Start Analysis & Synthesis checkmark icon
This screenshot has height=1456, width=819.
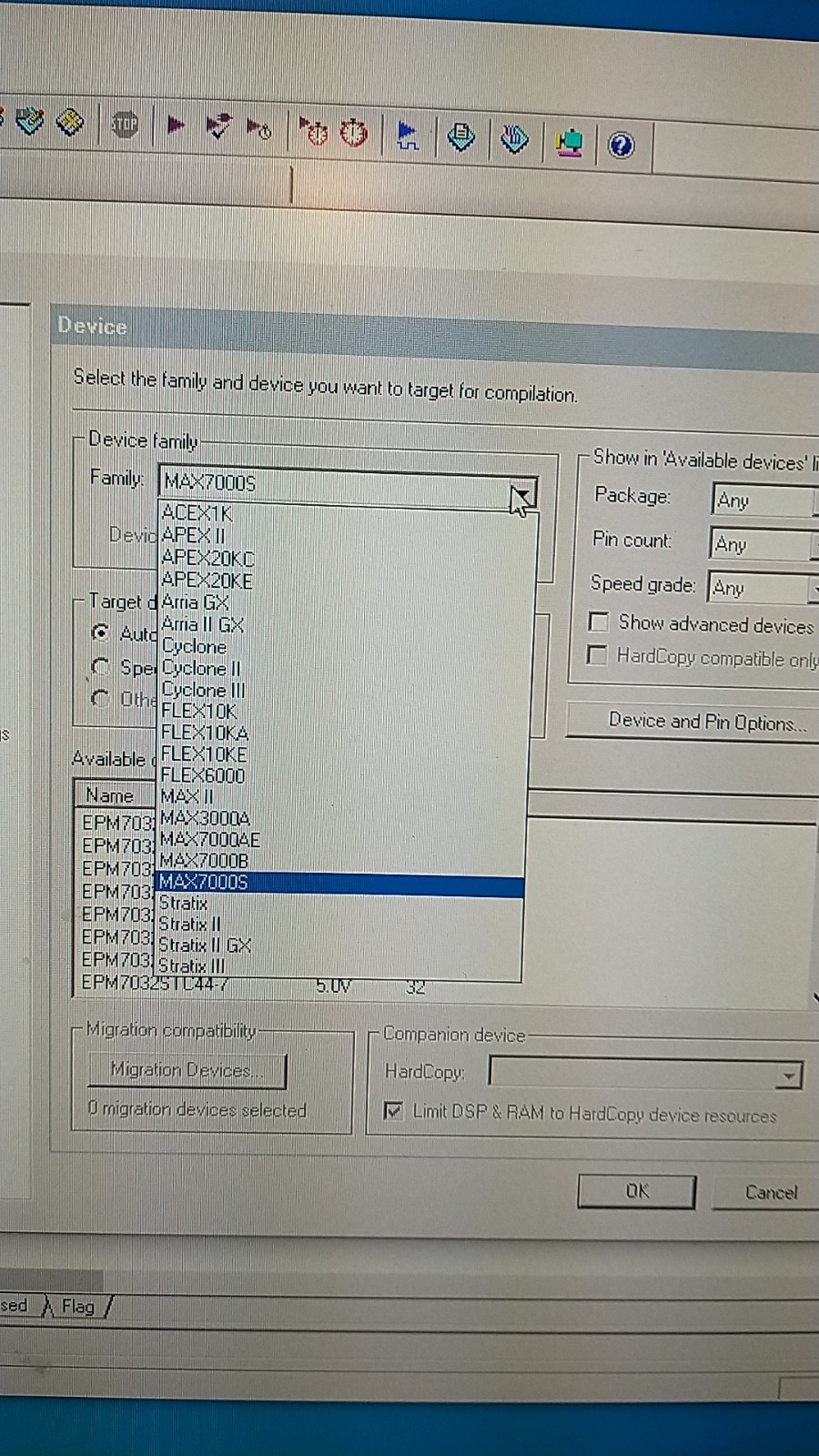point(218,126)
